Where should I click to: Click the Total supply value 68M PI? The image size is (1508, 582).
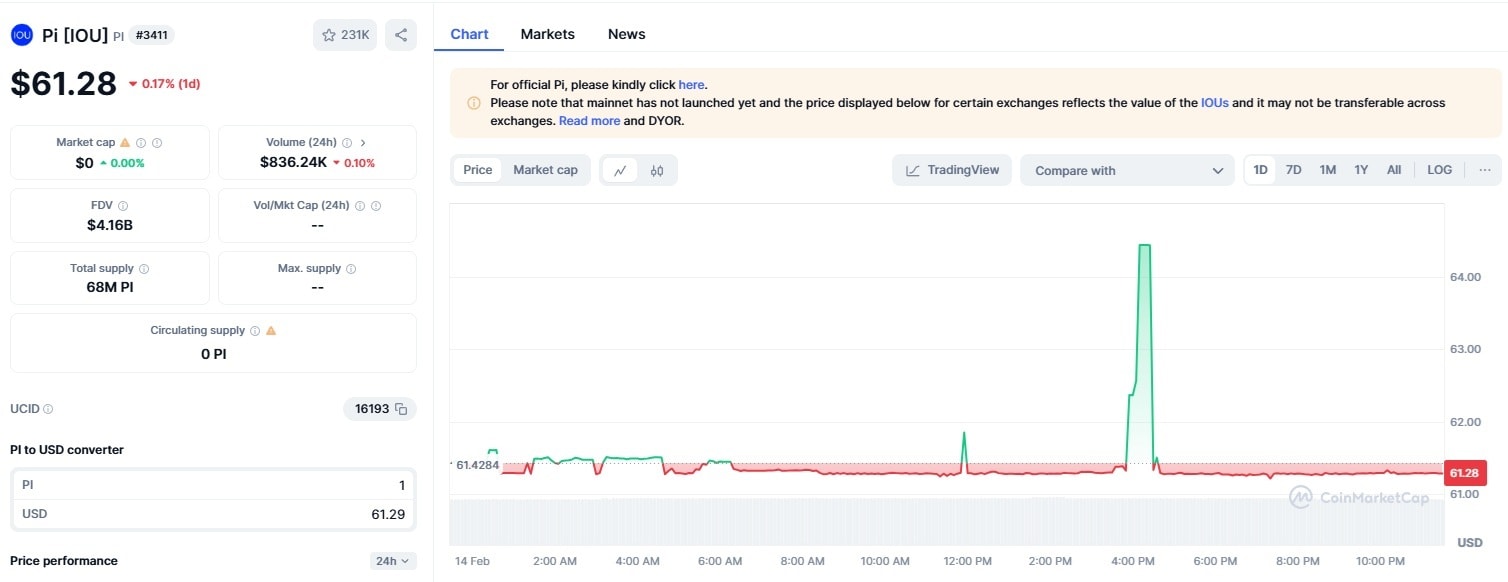click(x=110, y=287)
